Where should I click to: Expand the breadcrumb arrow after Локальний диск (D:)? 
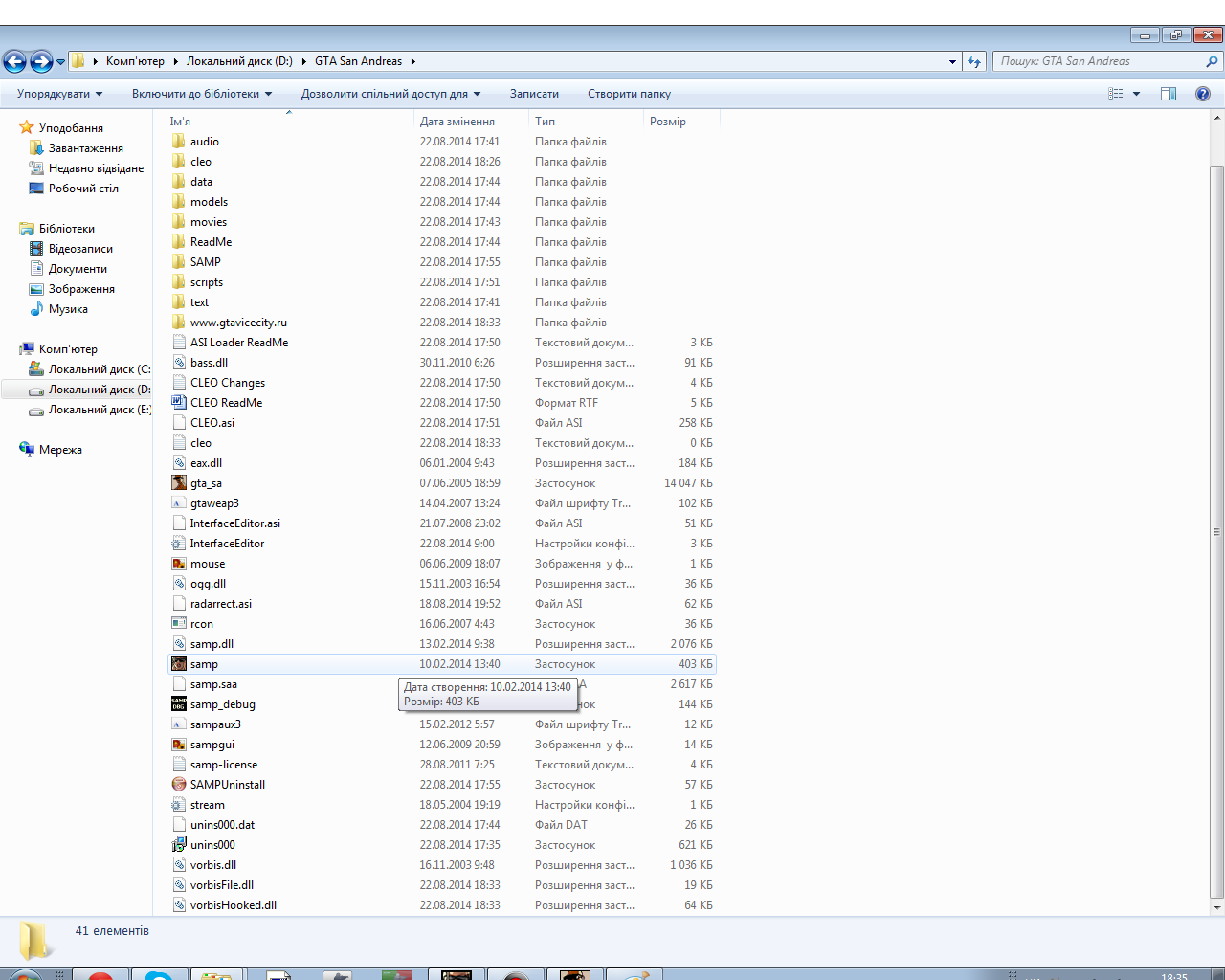pyautogui.click(x=304, y=61)
